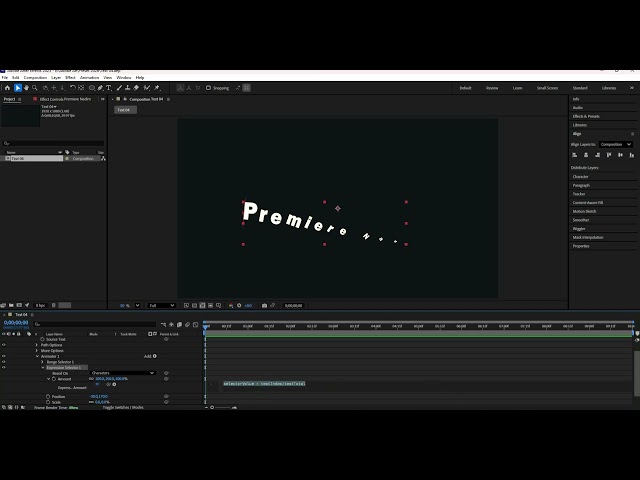This screenshot has width=640, height=480.
Task: Click Align Right icon in Align panel
Action: pyautogui.click(x=598, y=155)
